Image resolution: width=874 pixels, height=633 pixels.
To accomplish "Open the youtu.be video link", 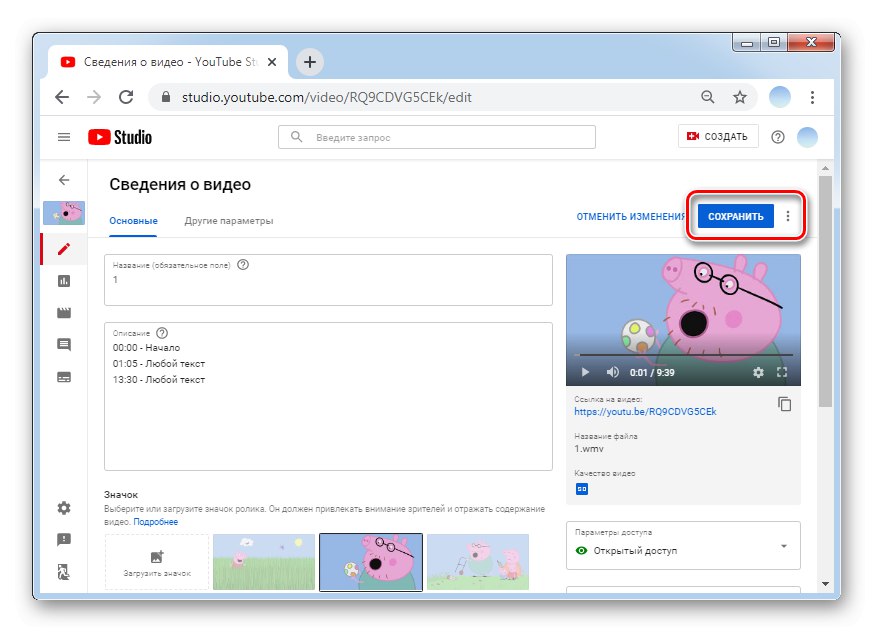I will pyautogui.click(x=645, y=412).
